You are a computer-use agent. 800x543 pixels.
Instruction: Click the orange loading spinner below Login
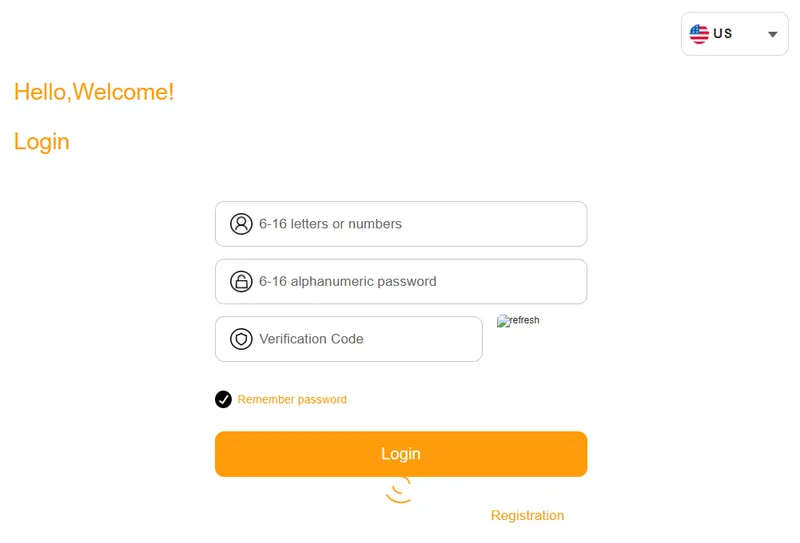click(399, 490)
